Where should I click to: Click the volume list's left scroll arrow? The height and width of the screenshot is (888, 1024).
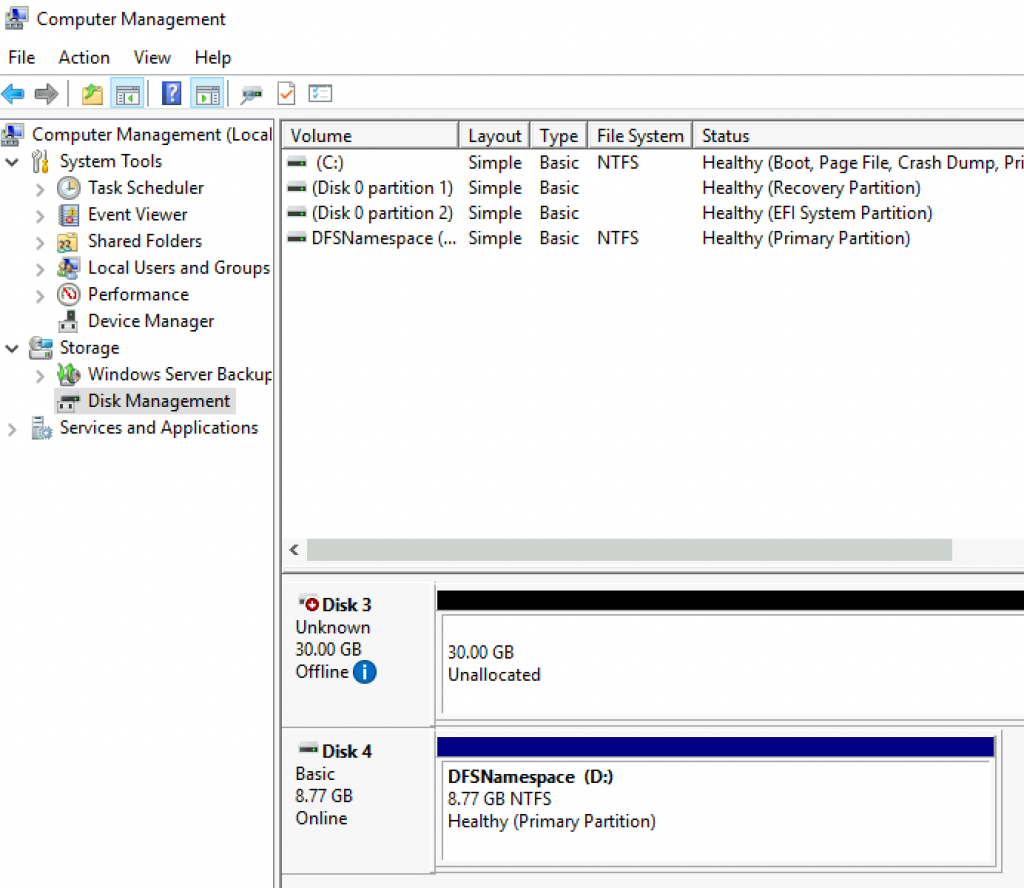(x=295, y=550)
